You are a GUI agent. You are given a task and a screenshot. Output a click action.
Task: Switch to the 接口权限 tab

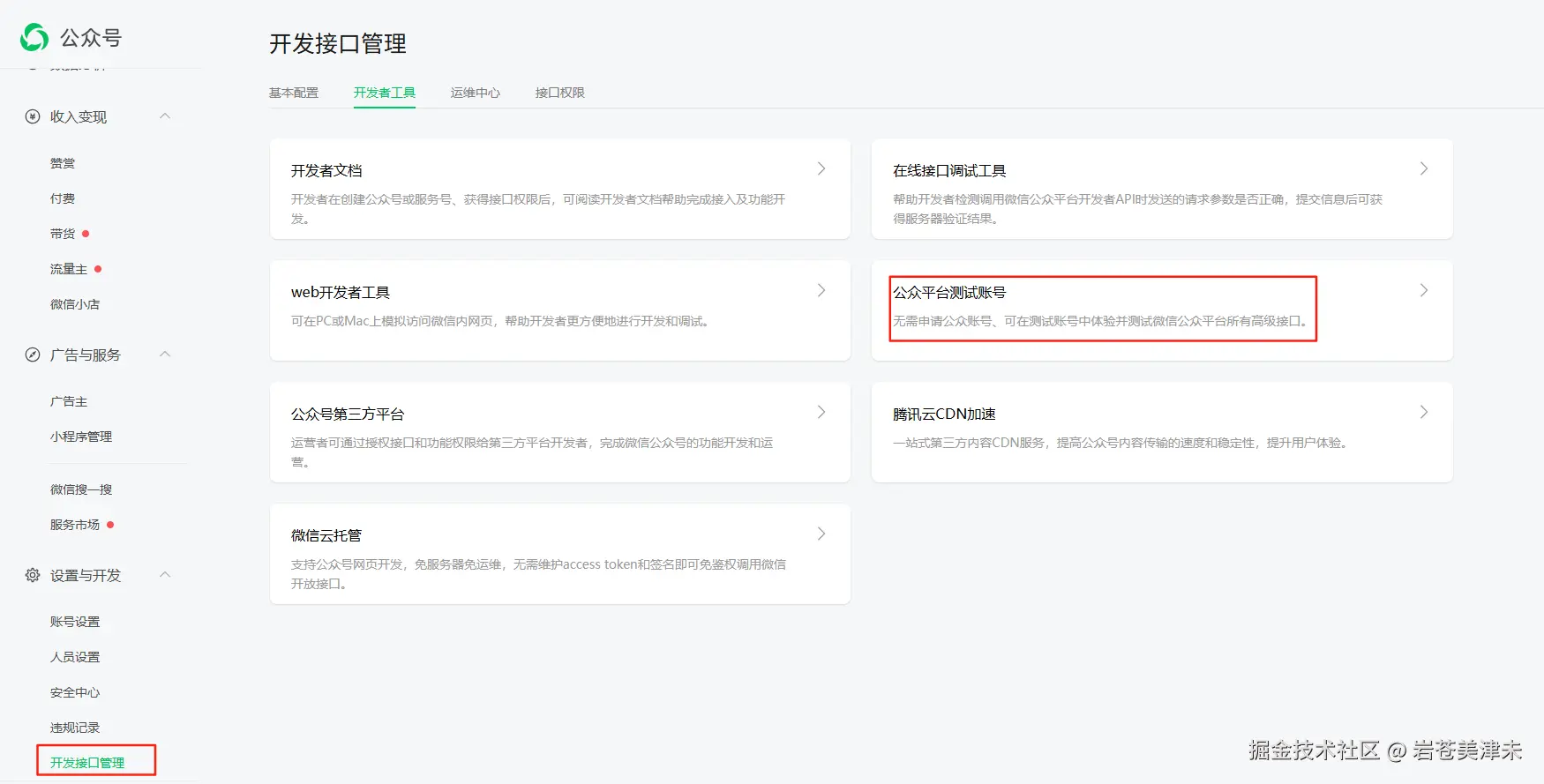[x=560, y=93]
